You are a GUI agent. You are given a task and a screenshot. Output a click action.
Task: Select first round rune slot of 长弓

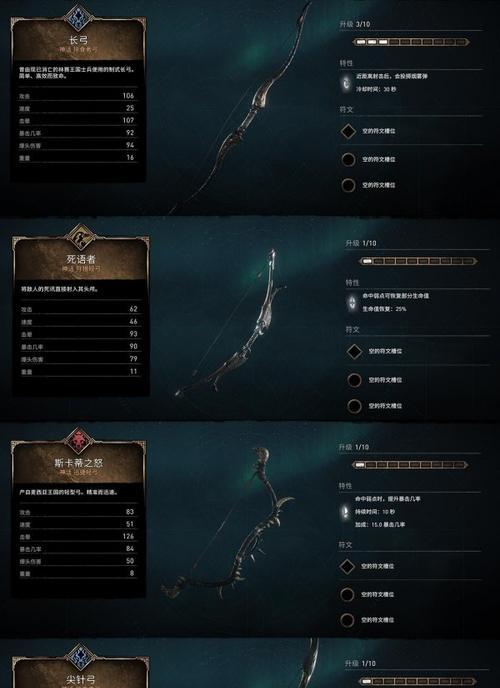click(x=348, y=159)
